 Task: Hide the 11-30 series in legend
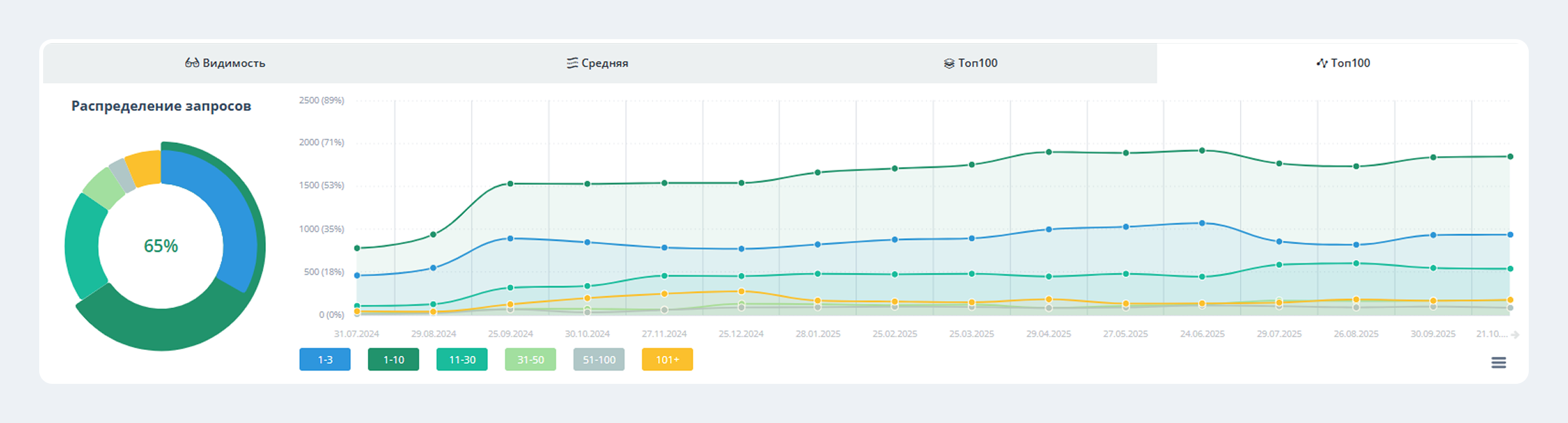point(462,360)
